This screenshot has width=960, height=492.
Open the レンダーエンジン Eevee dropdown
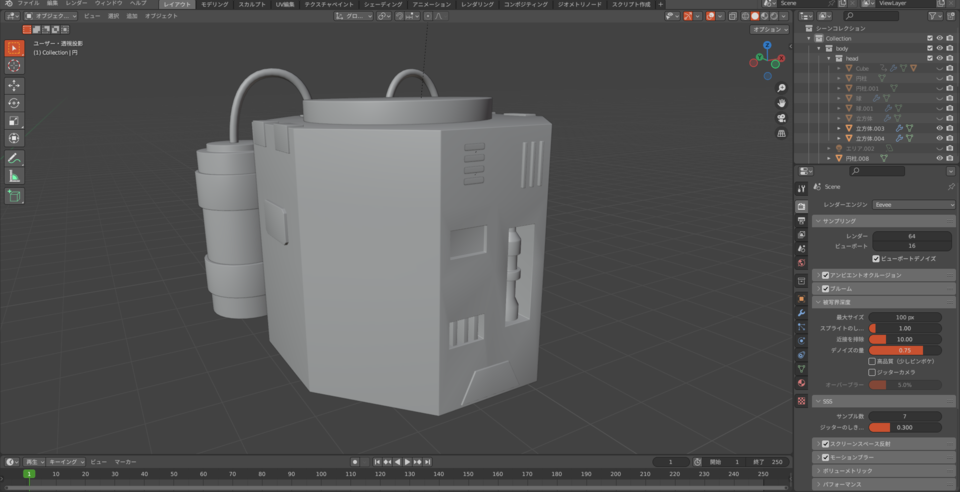(913, 204)
